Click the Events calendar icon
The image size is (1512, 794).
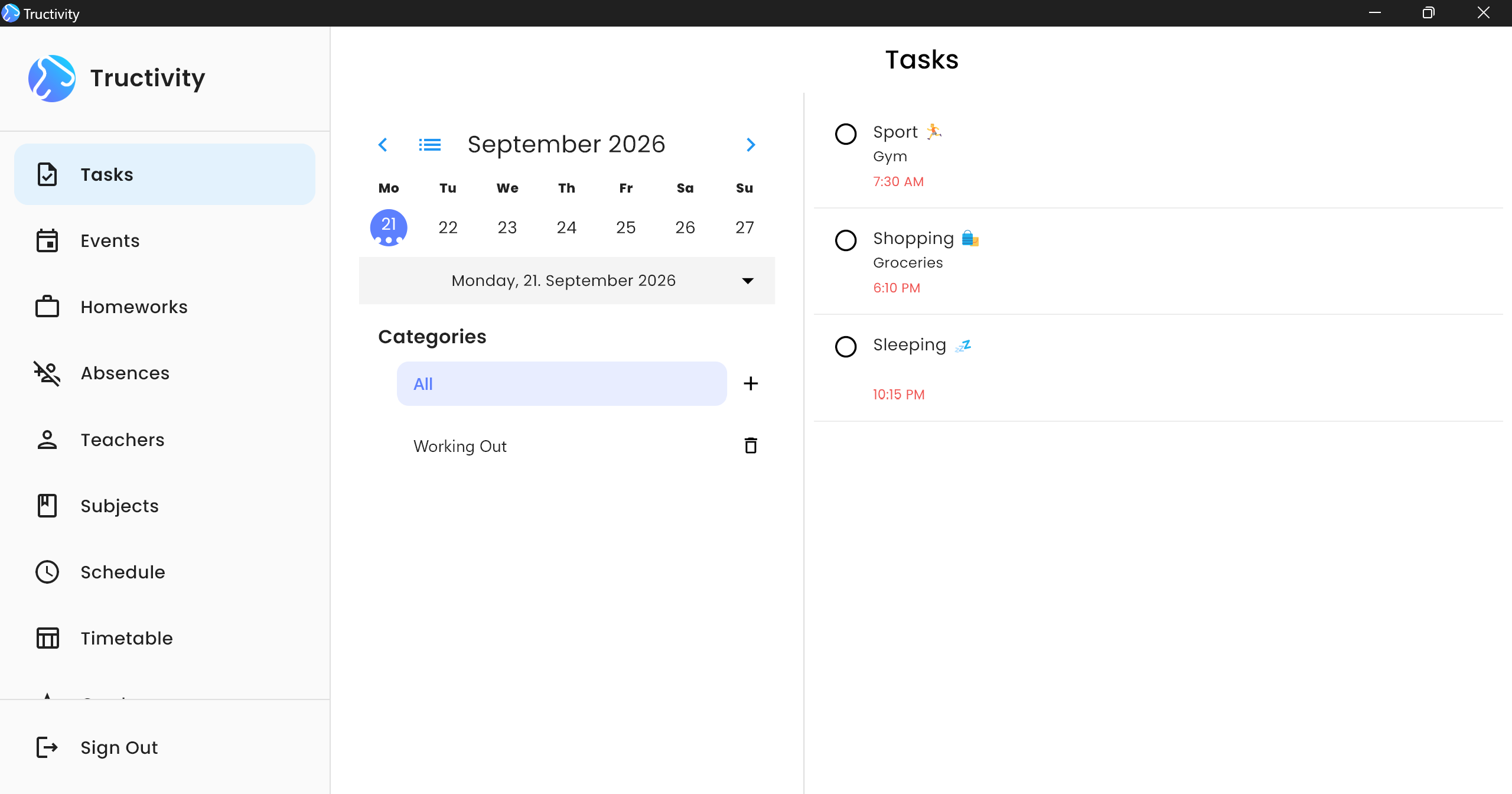[x=47, y=240]
